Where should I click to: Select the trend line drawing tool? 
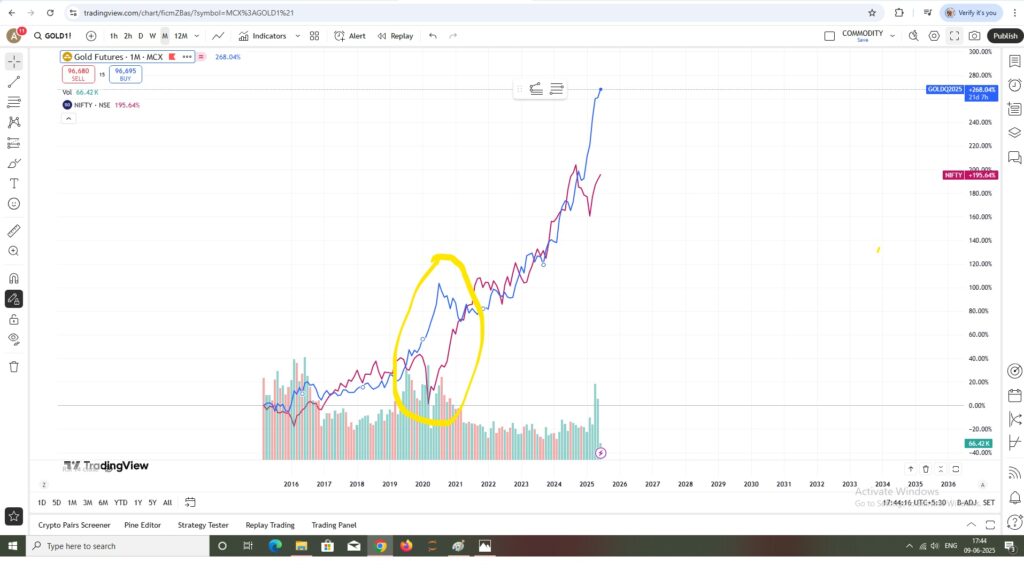(14, 82)
